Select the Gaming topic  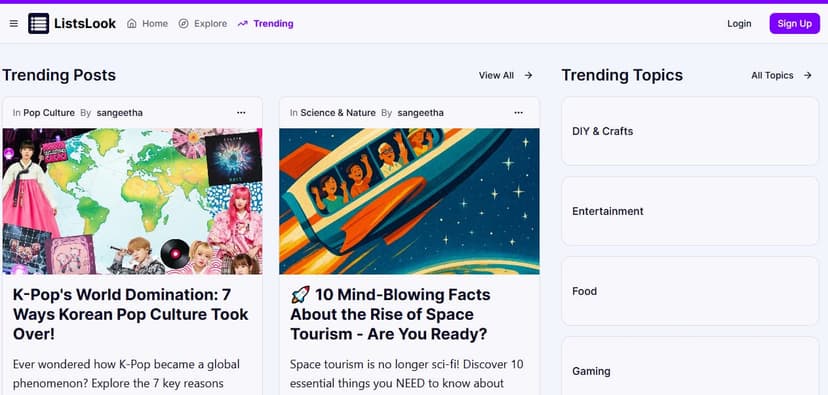tap(690, 366)
